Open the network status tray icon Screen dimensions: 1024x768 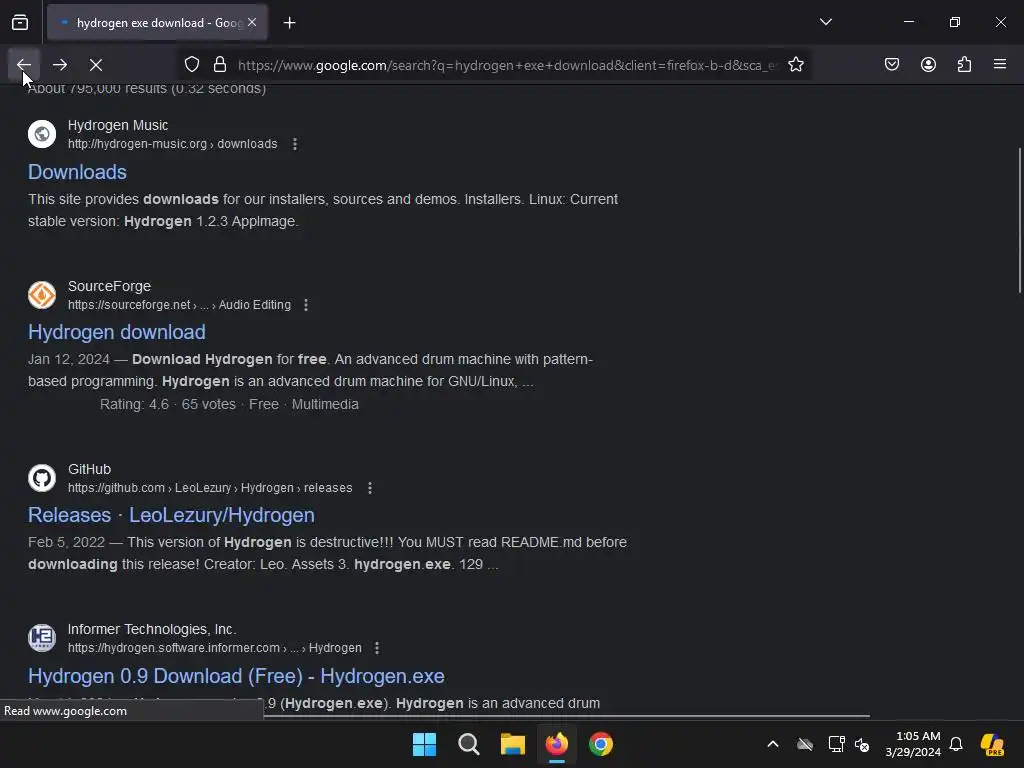point(836,744)
